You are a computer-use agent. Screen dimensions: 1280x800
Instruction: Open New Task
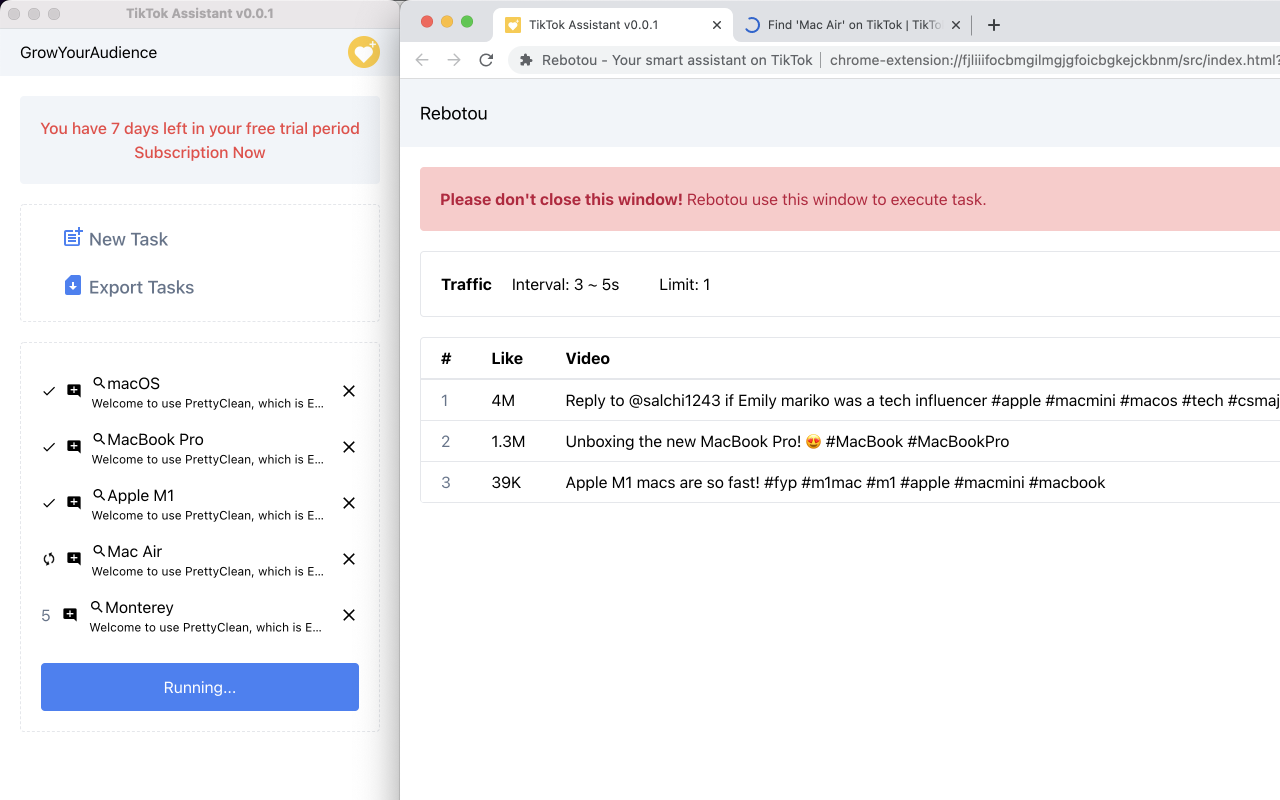click(128, 239)
